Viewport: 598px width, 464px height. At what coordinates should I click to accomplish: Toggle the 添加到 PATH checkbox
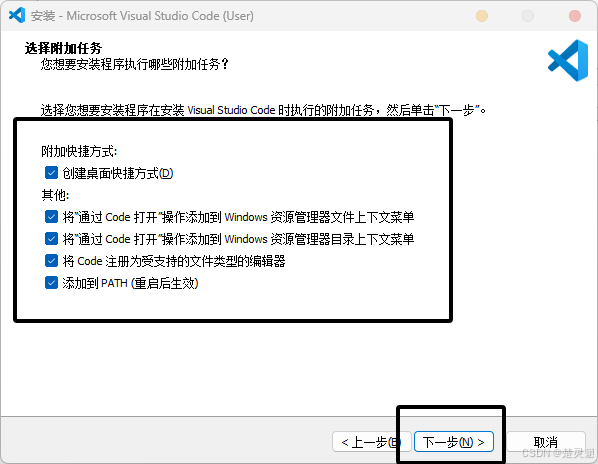pyautogui.click(x=51, y=283)
